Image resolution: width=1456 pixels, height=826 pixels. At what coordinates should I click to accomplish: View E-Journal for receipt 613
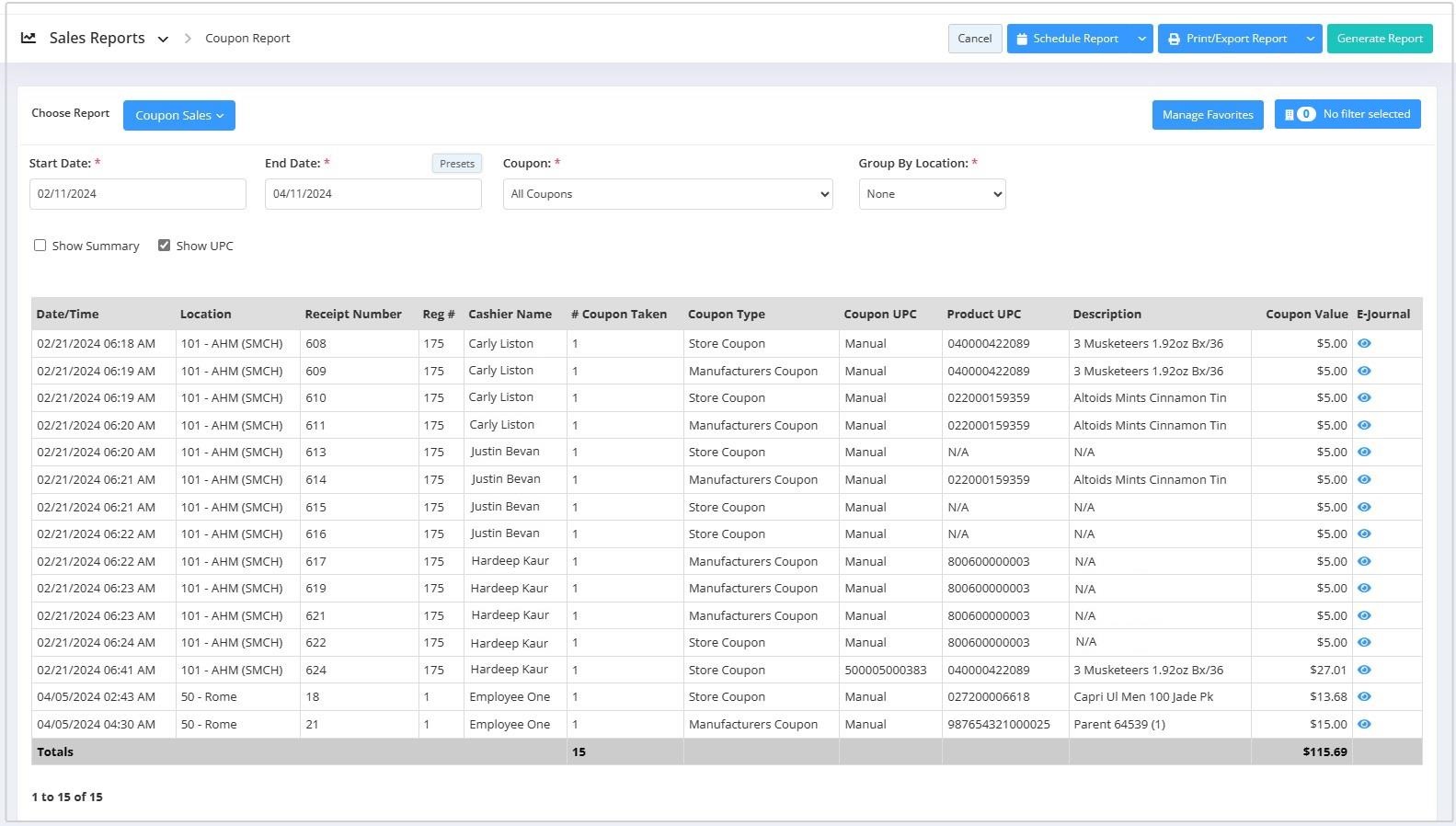(x=1364, y=452)
